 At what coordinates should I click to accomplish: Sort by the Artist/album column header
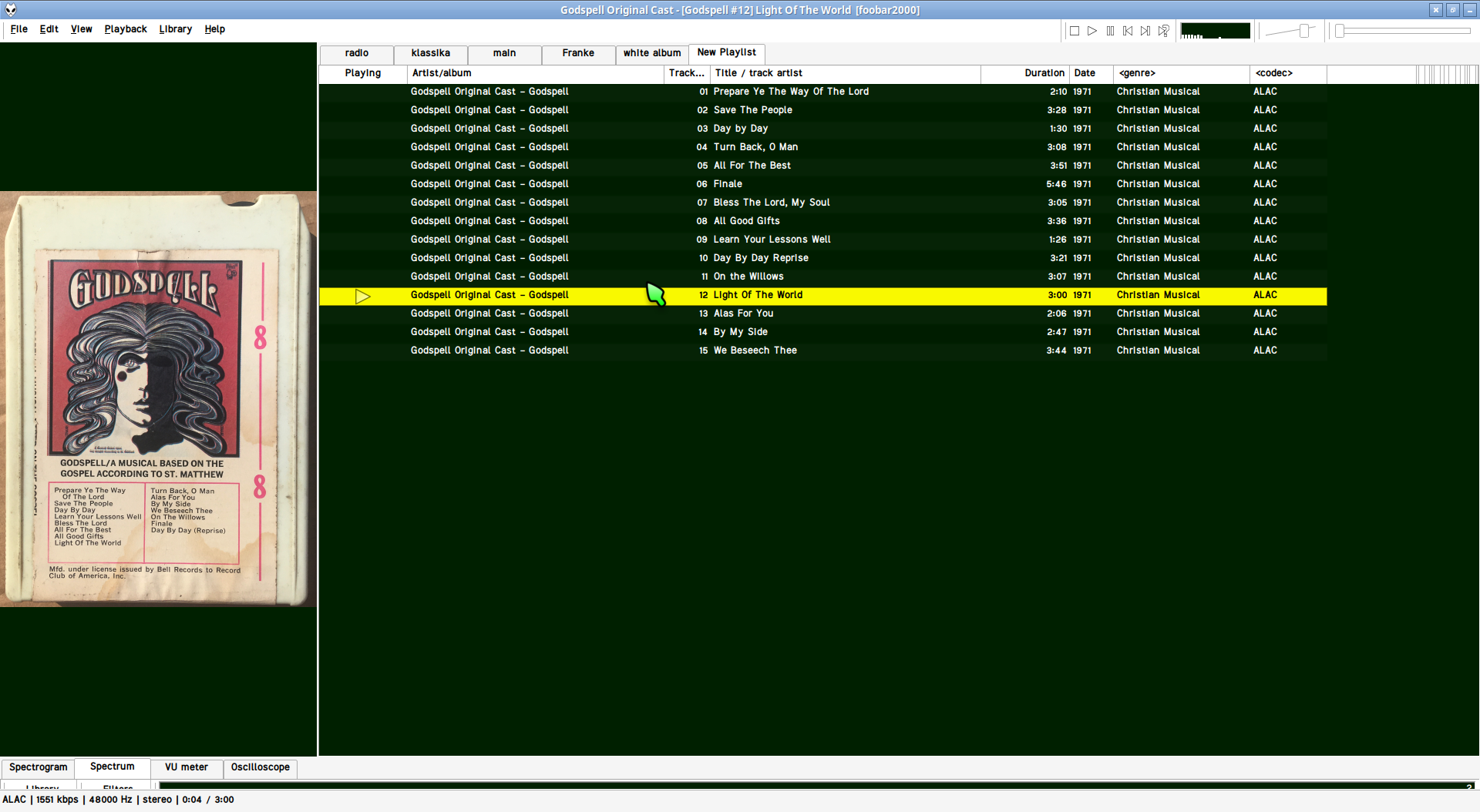tap(536, 74)
